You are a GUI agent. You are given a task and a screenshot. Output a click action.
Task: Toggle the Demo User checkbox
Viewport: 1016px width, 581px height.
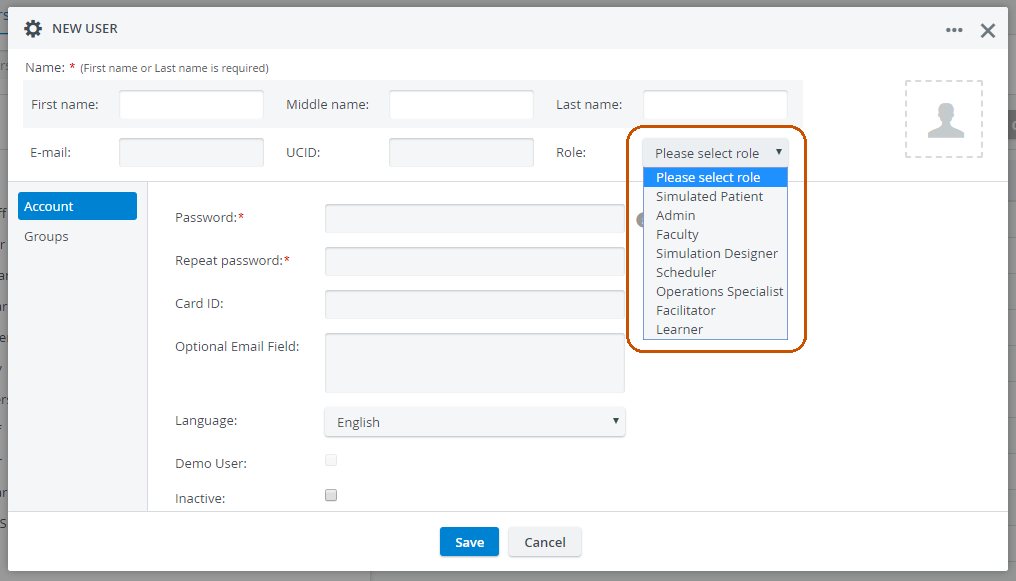pos(331,461)
